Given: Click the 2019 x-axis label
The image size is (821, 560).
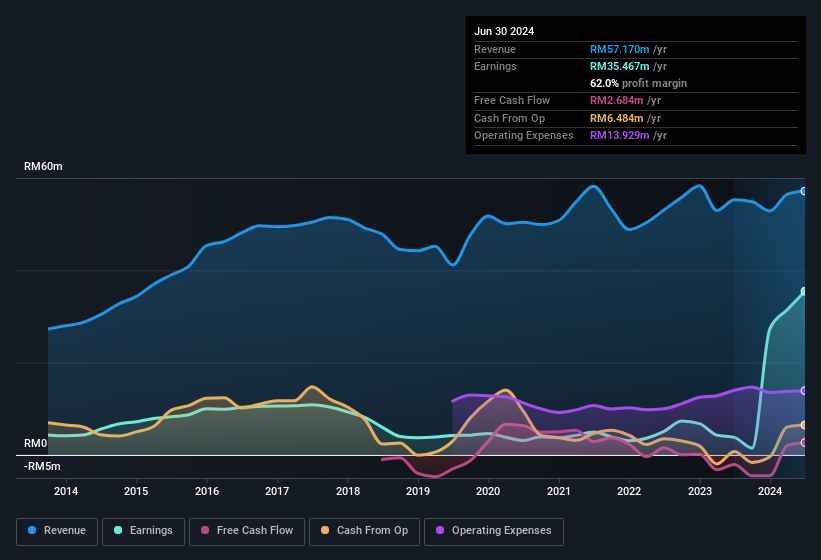Looking at the screenshot, I should [418, 491].
